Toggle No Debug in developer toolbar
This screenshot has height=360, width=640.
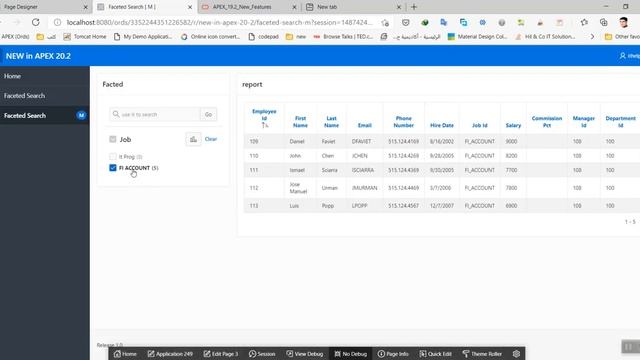tap(351, 354)
